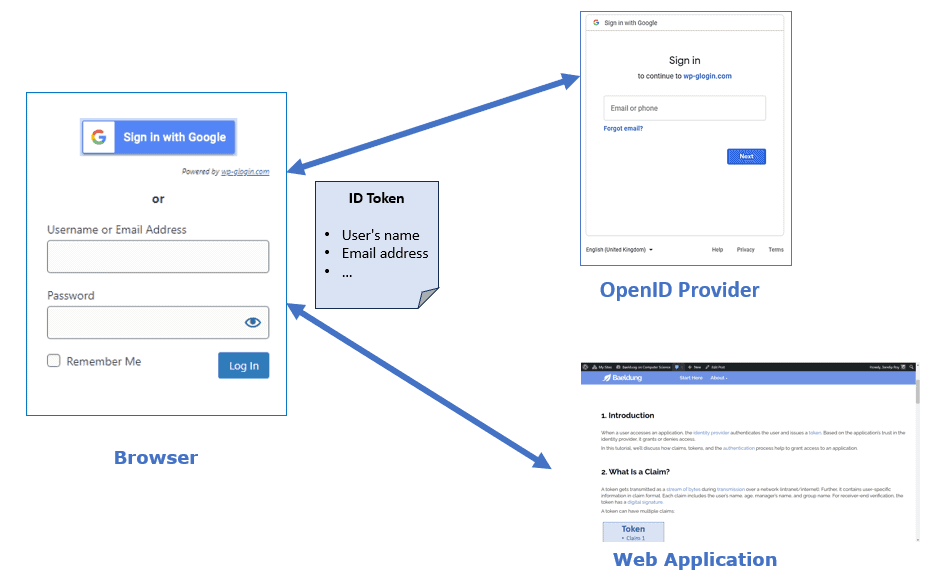Open the comments bubble icon in admin bar
The image size is (933, 586).
(677, 366)
